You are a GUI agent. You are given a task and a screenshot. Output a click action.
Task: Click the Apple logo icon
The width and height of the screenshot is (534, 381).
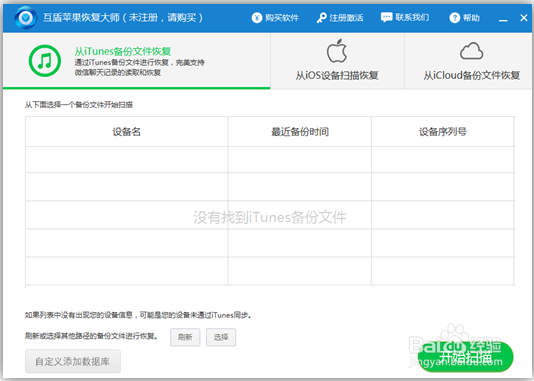pos(337,51)
